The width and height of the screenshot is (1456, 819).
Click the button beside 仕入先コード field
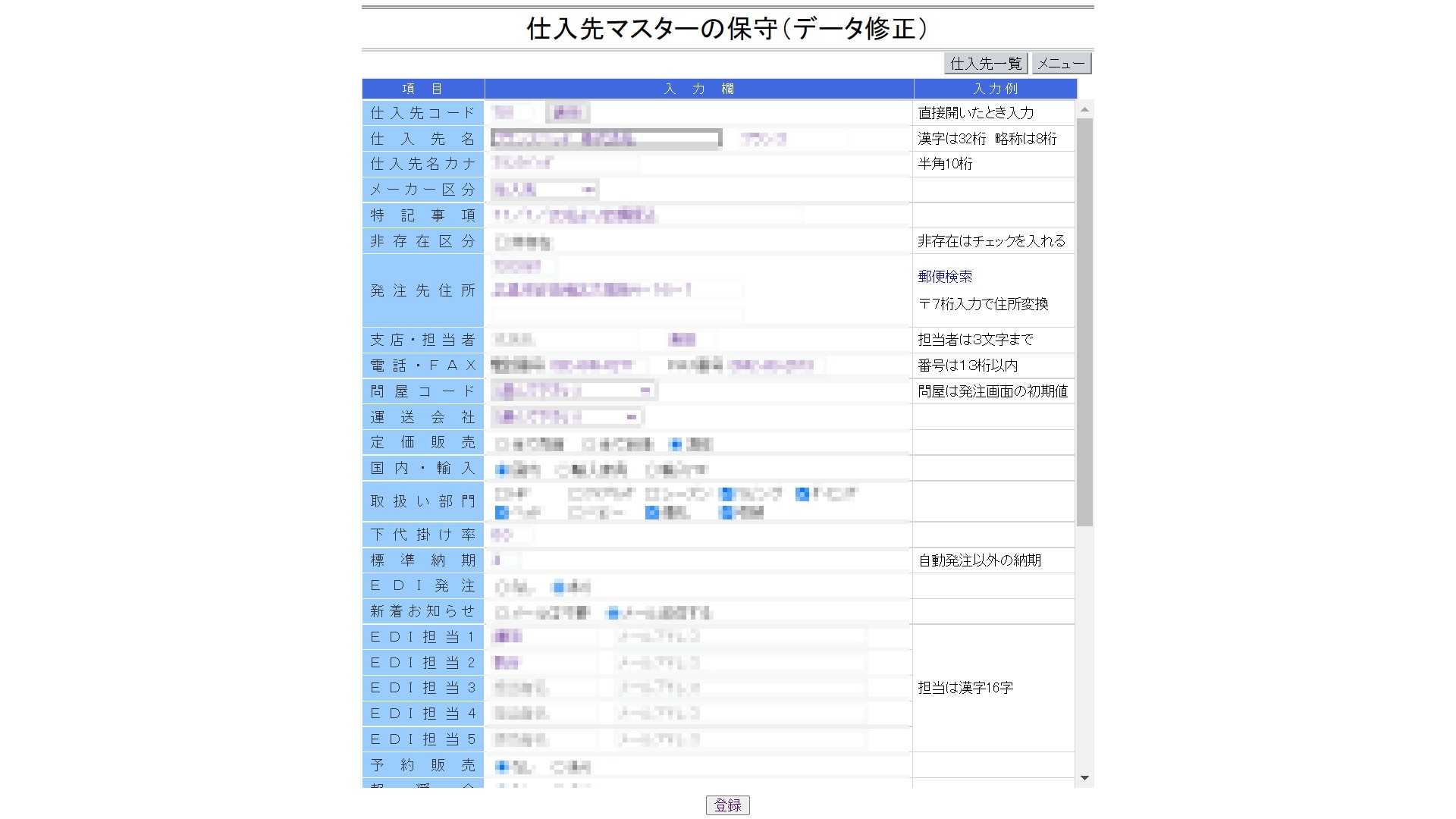click(566, 113)
